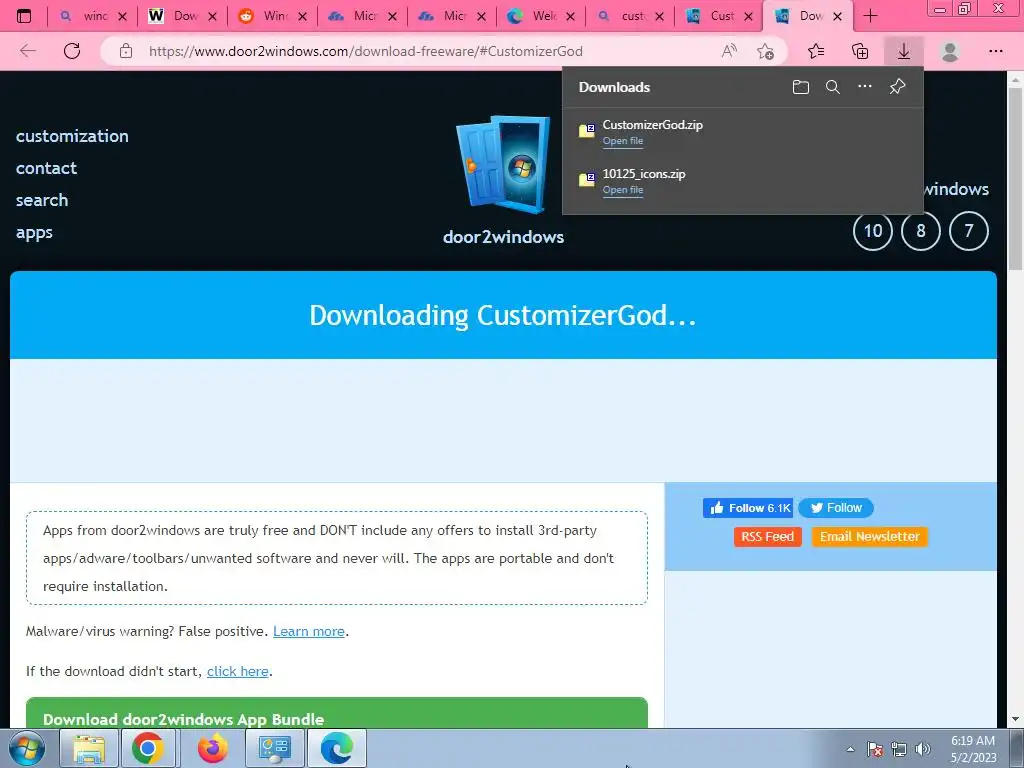The width and height of the screenshot is (1024, 768).
Task: Click the network tray icon
Action: (899, 749)
